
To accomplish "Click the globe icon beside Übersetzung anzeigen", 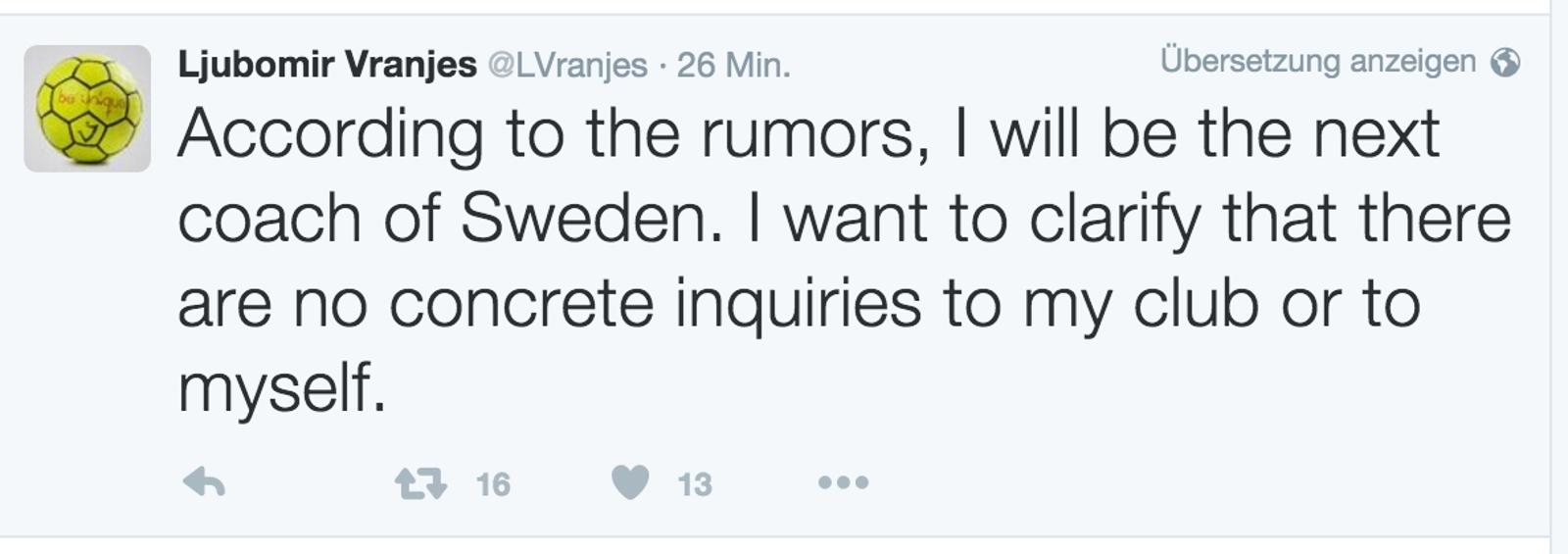I will pos(1504,63).
